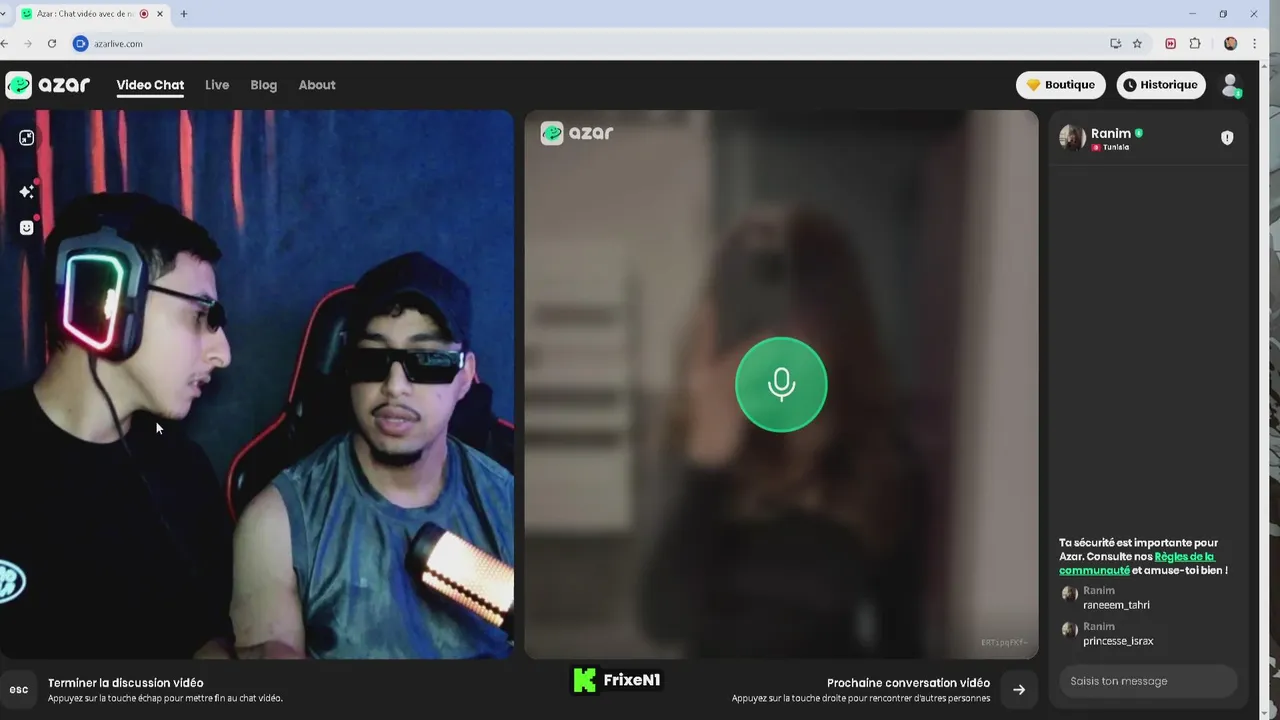The height and width of the screenshot is (720, 1280).
Task: Click the red extension icon in toolbar
Action: 1170,44
